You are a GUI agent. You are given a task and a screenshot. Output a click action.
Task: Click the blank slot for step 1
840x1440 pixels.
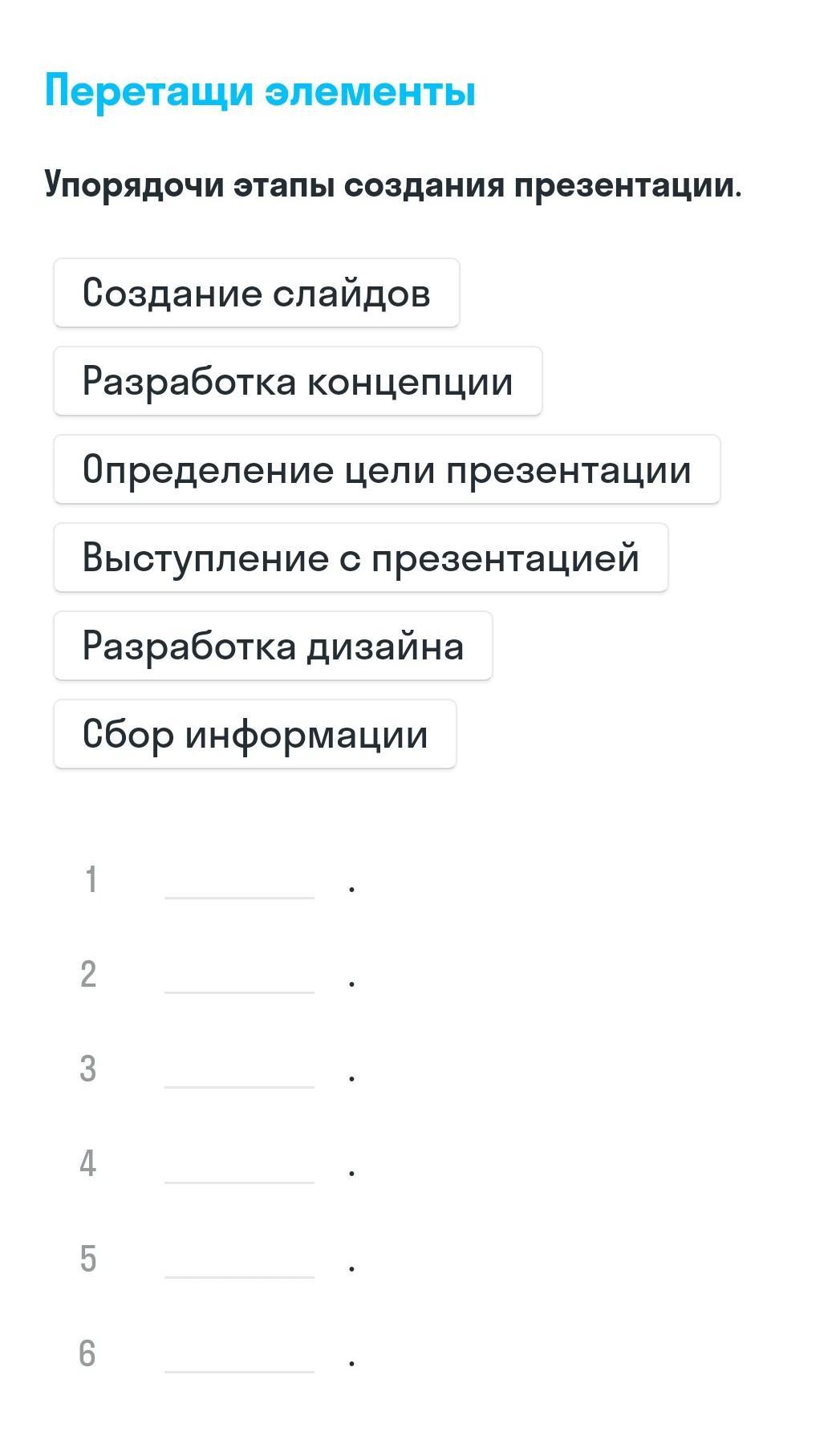point(239,881)
